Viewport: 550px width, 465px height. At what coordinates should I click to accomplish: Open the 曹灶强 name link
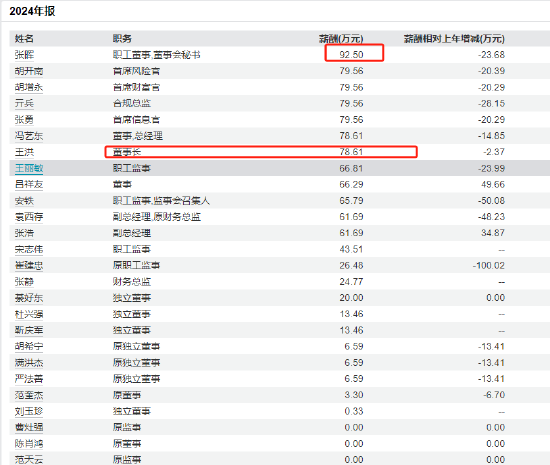[29, 427]
